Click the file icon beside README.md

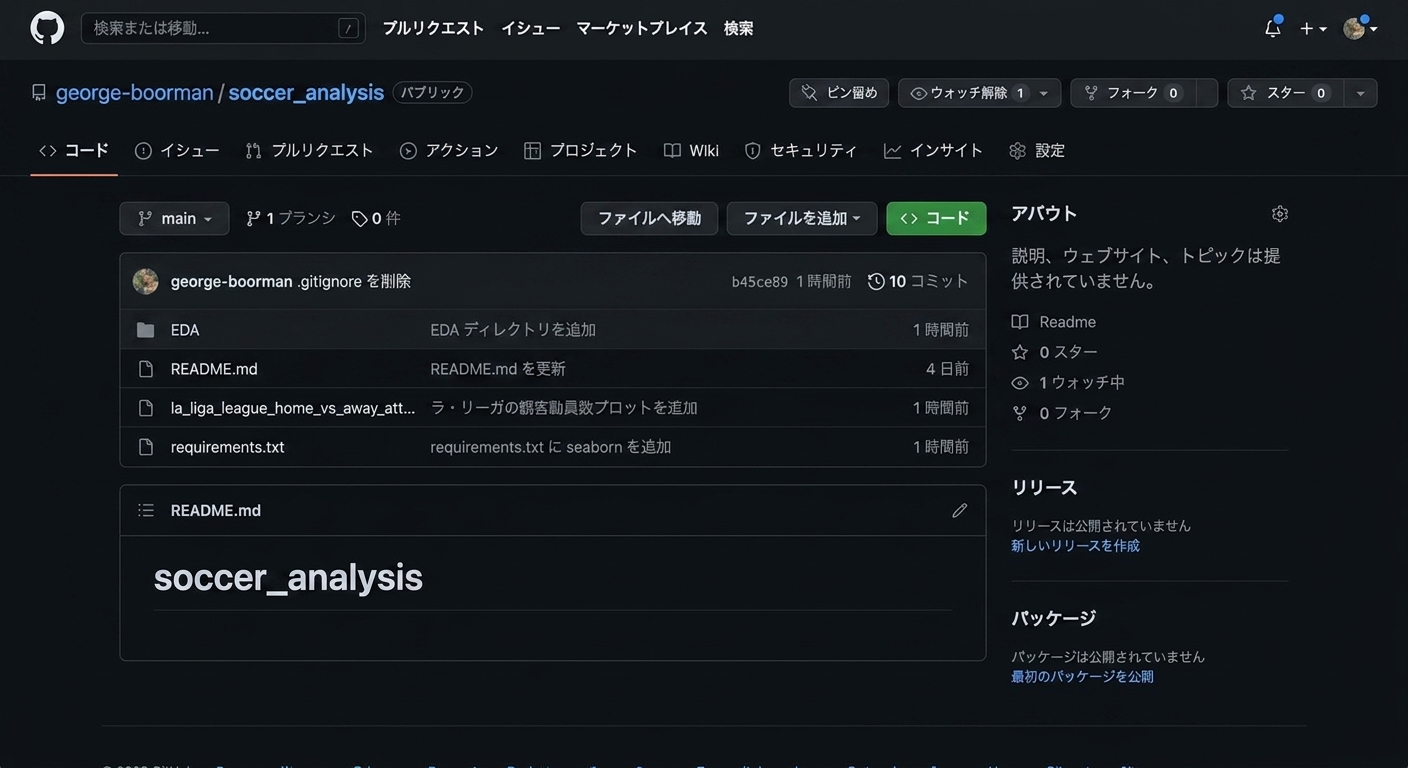click(146, 369)
